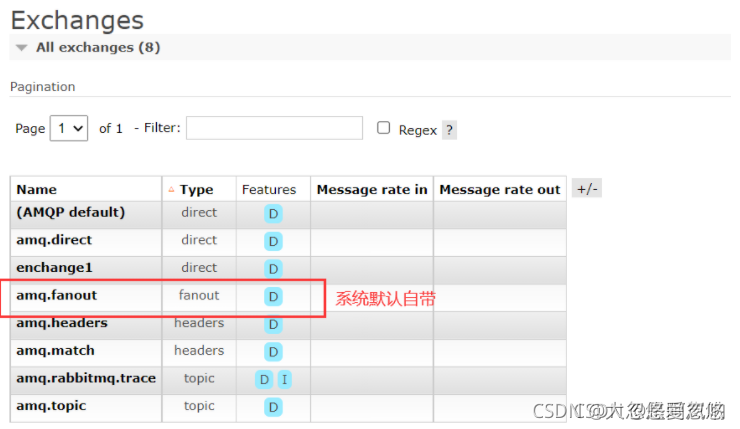
Task: Open the amq.fanout exchange
Action: click(x=57, y=295)
